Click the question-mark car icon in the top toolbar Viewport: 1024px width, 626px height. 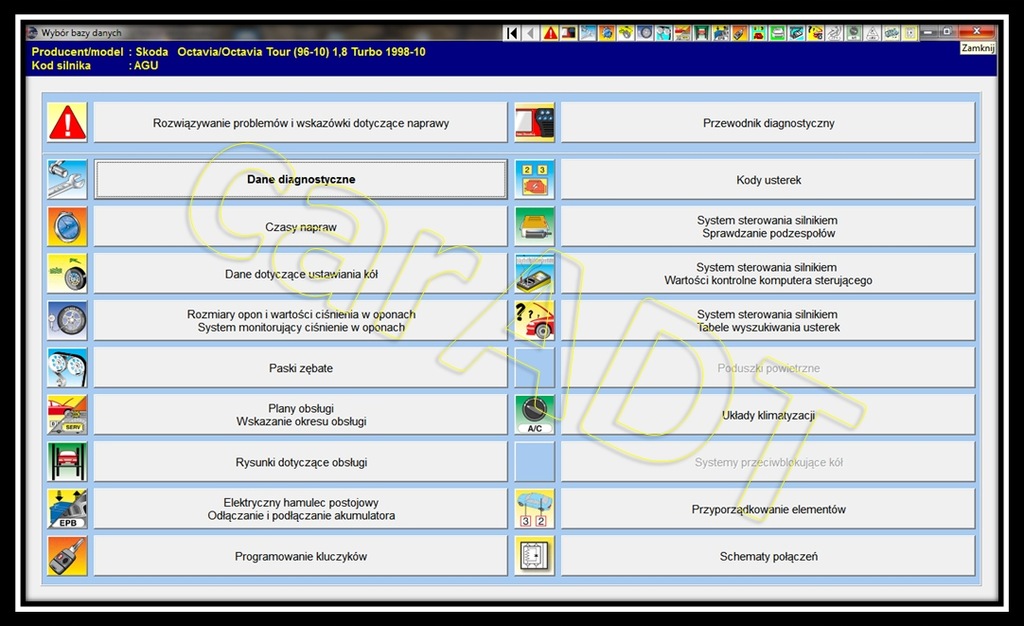pyautogui.click(x=815, y=33)
